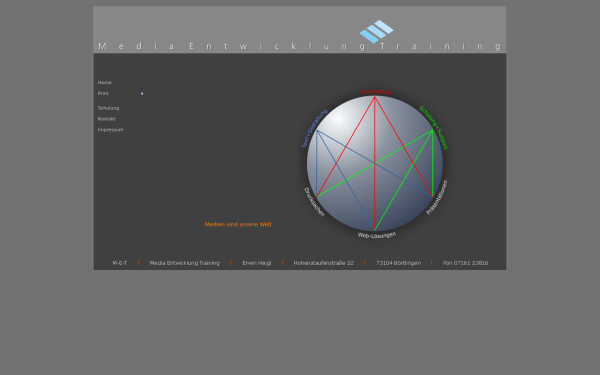
Task: Select the Drucksachen label on sphere
Action: pyautogui.click(x=314, y=202)
